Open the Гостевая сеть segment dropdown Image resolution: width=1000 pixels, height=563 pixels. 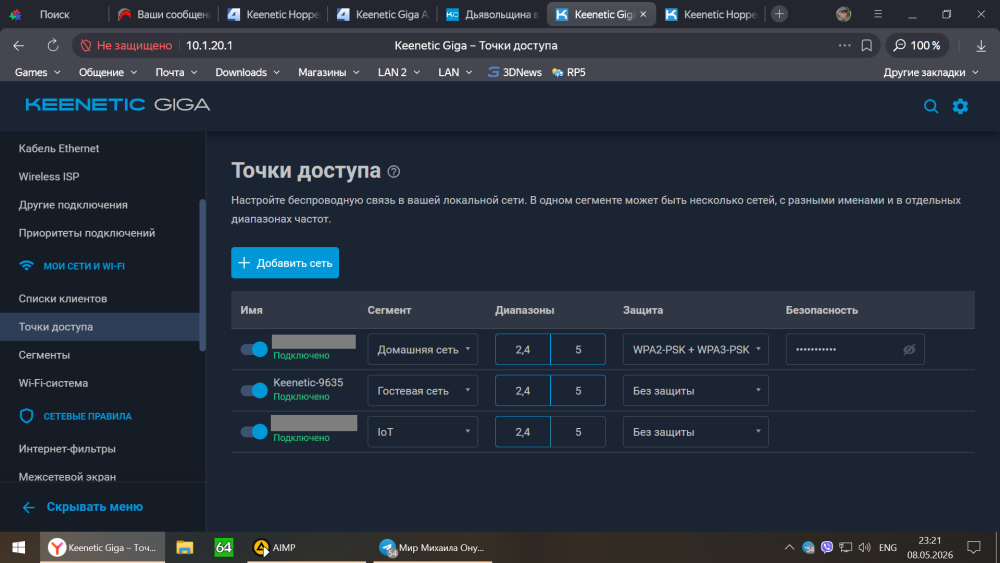coord(422,390)
